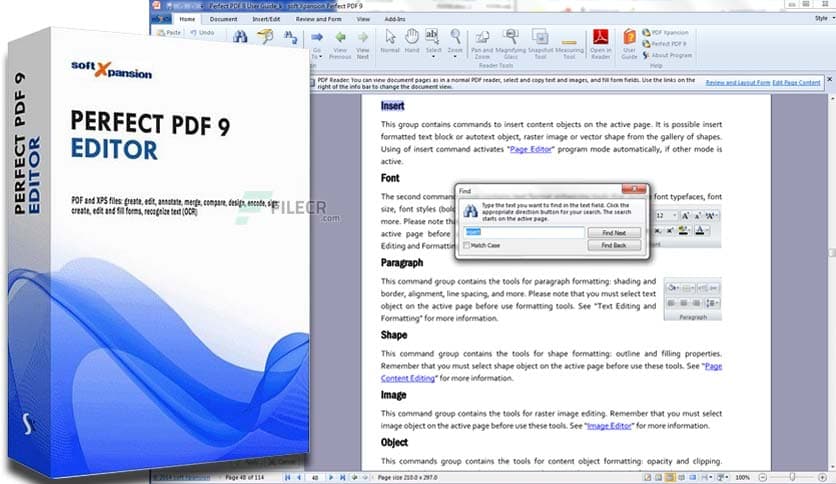Open the Select tool dropdown arrow
This screenshot has height=484, width=836.
point(433,57)
